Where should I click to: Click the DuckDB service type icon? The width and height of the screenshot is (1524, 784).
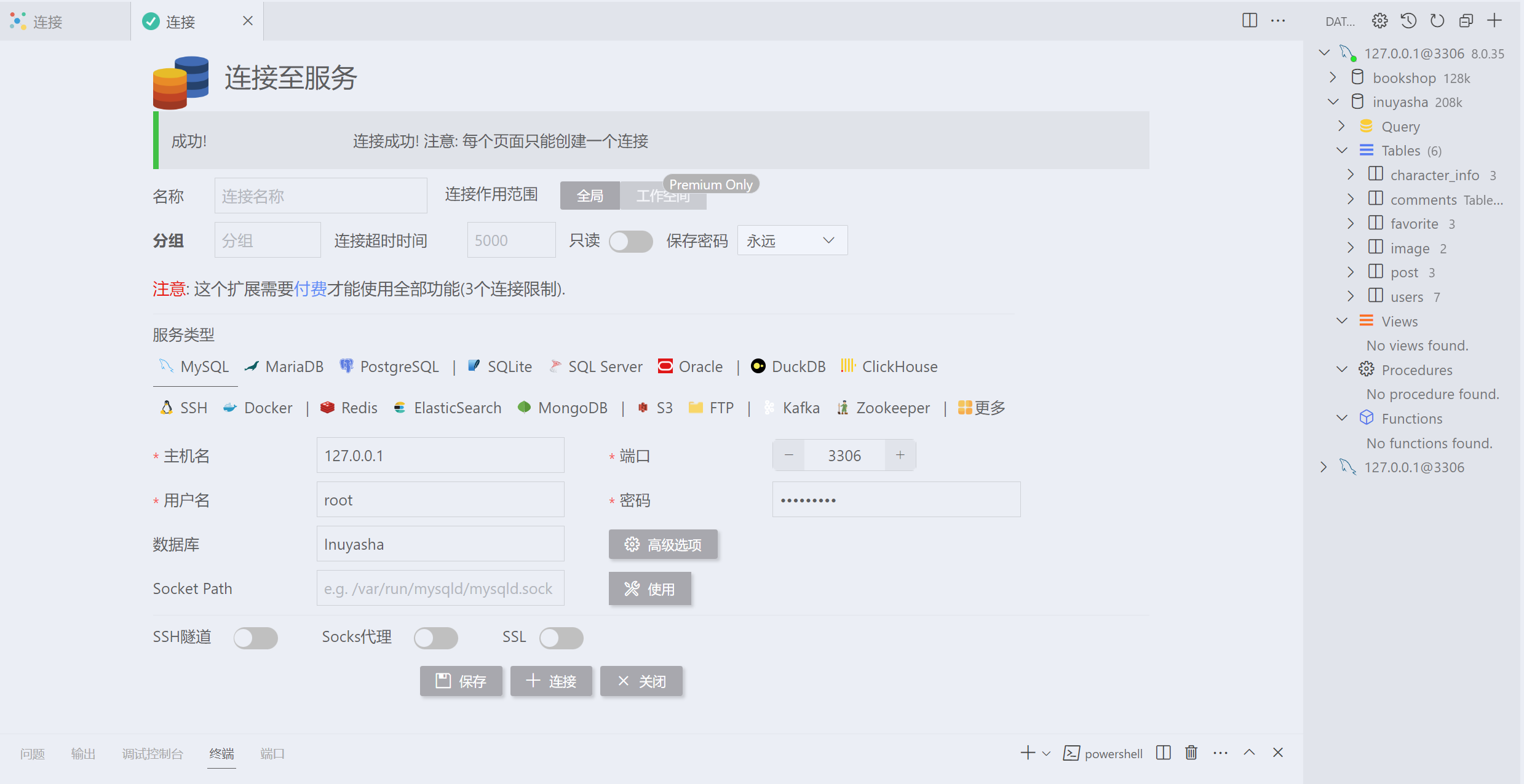point(756,366)
